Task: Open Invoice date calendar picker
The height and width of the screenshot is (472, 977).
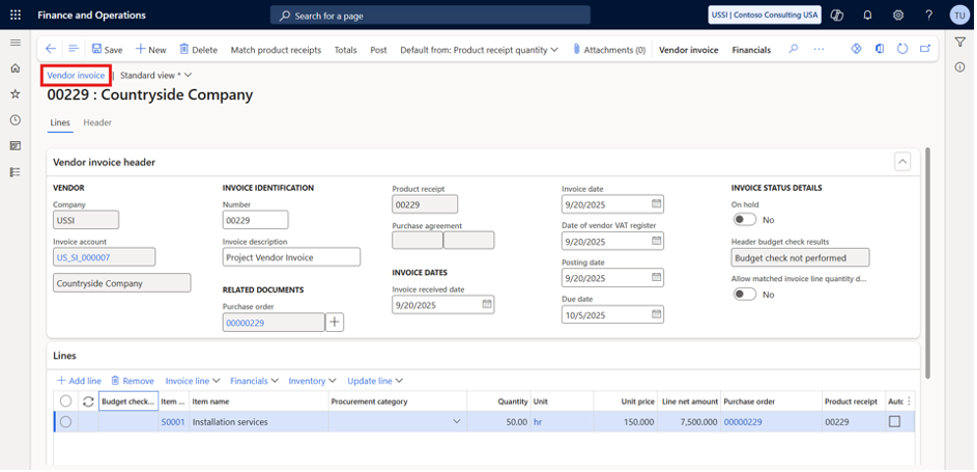Action: click(x=656, y=204)
